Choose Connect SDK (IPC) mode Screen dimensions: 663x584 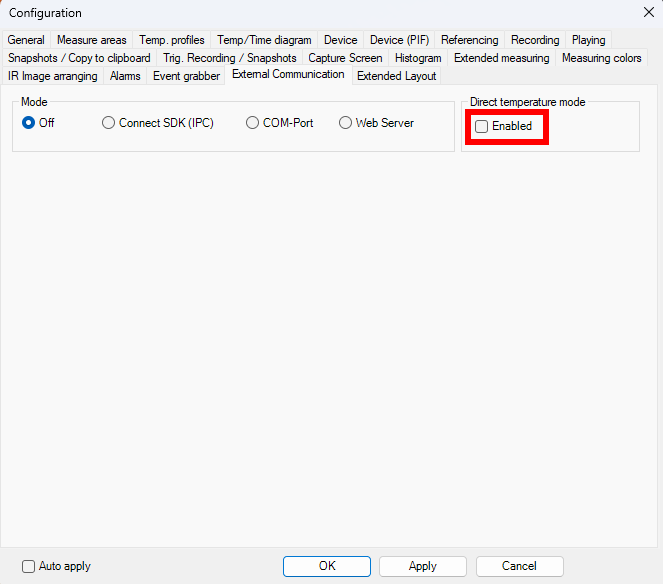[x=109, y=123]
